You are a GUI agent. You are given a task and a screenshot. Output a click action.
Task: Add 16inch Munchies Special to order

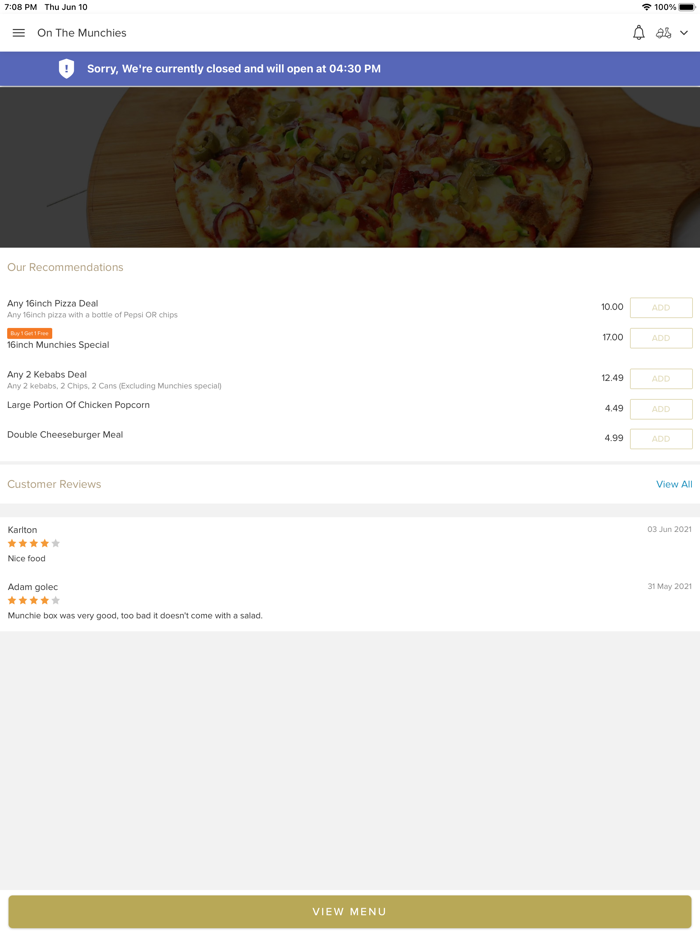661,338
